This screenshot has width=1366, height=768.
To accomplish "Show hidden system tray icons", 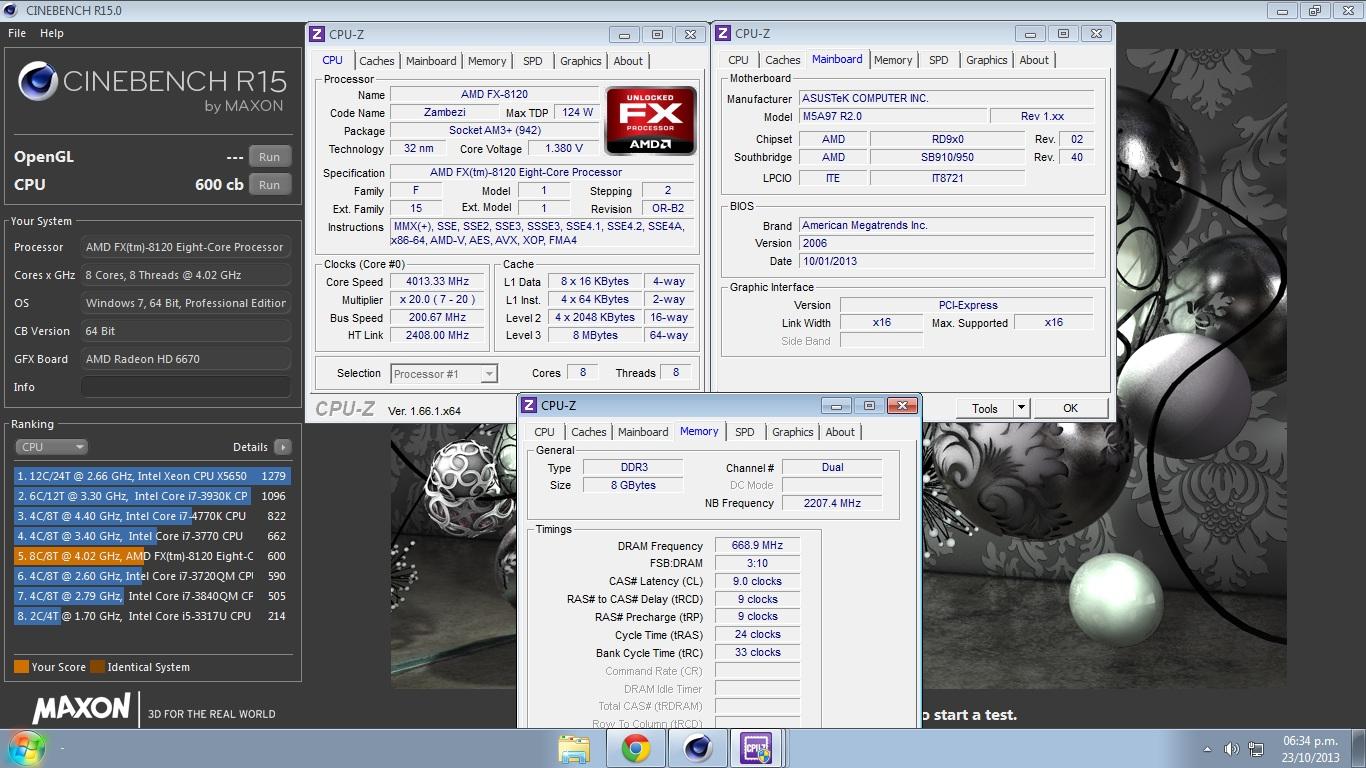I will (1208, 749).
